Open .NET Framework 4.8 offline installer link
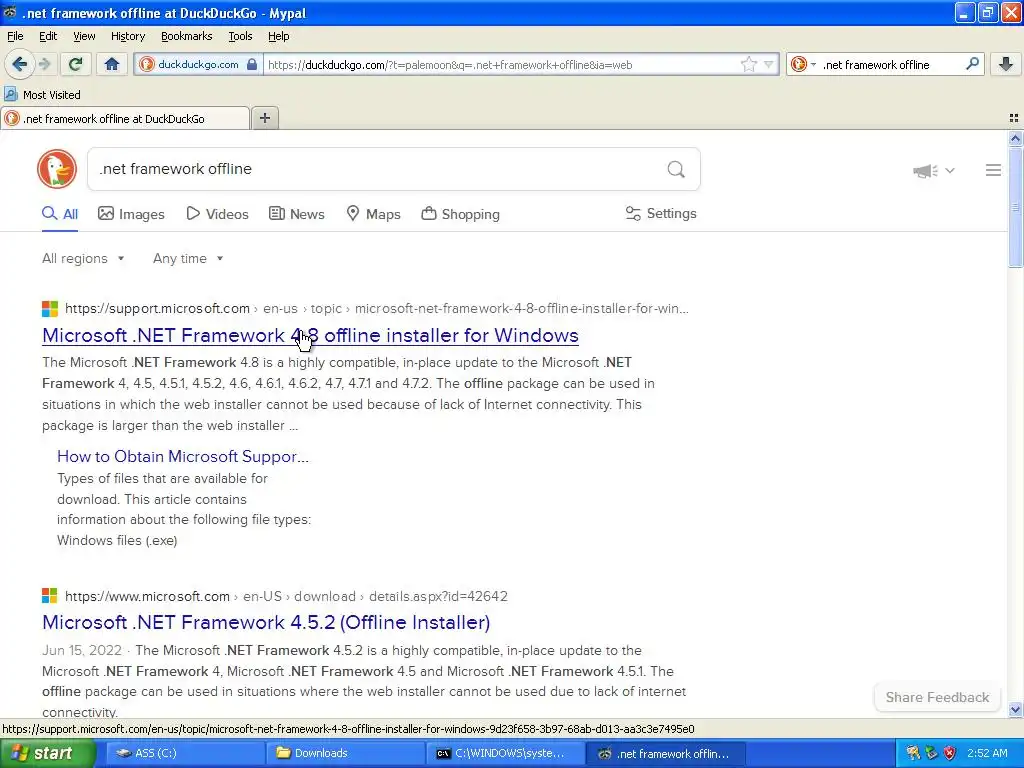 310,335
